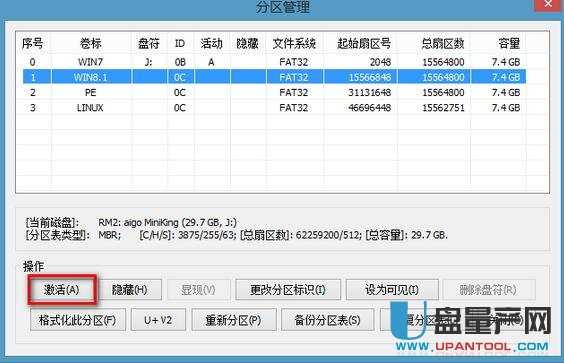Select the LINUX partition row
The height and width of the screenshot is (363, 564).
[274, 108]
